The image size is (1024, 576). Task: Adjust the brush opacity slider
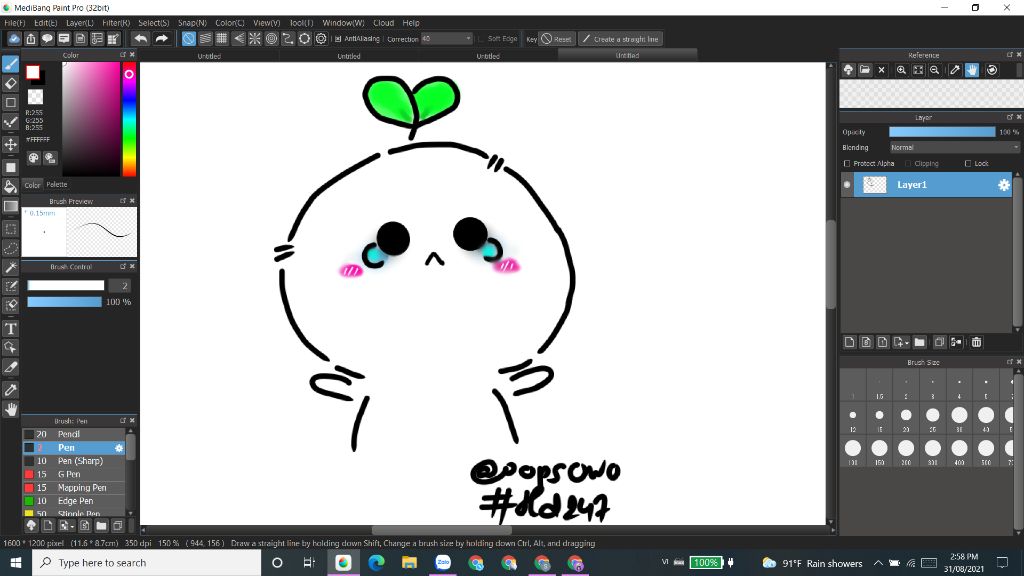(x=65, y=302)
